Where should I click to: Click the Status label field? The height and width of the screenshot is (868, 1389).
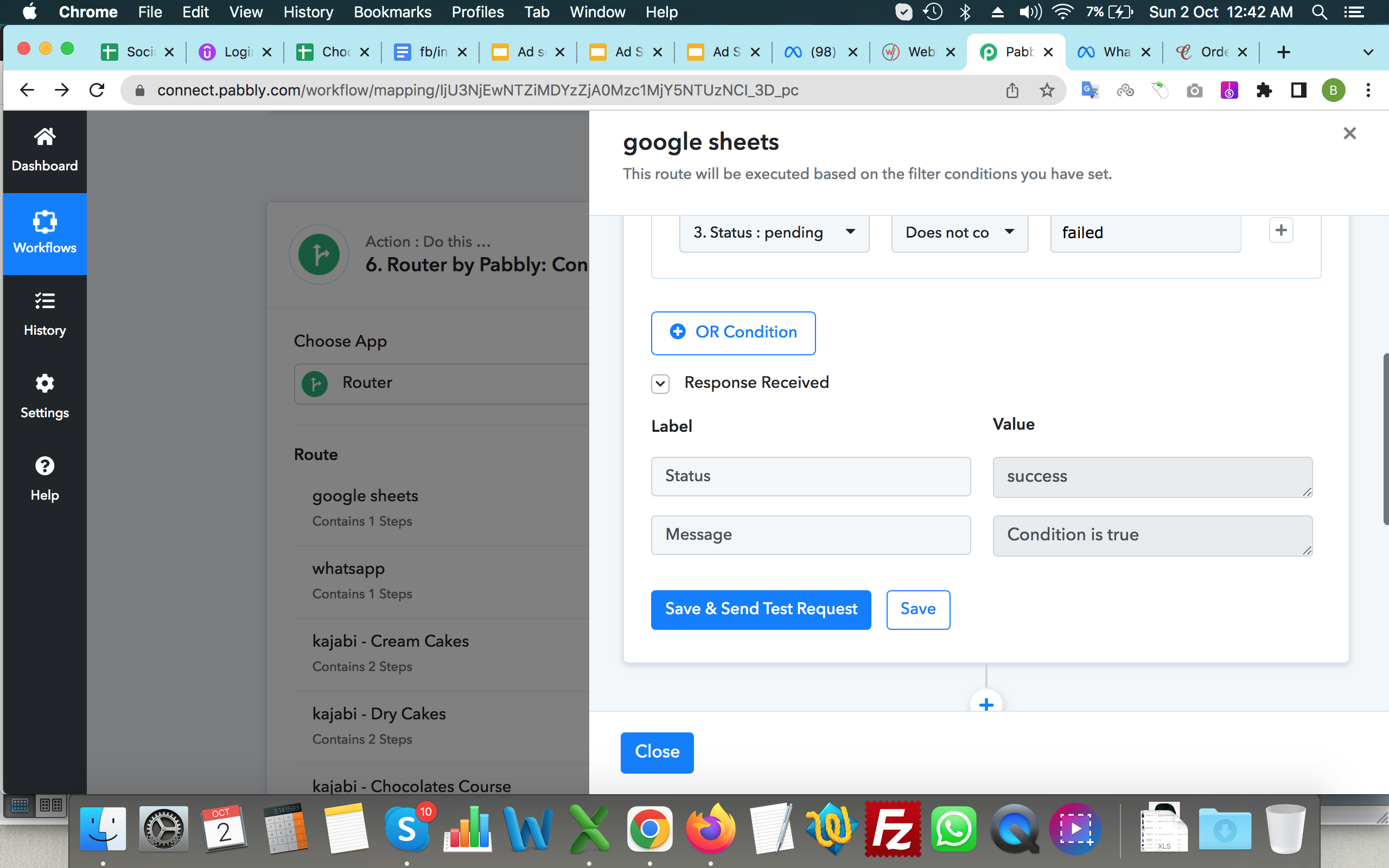click(811, 476)
